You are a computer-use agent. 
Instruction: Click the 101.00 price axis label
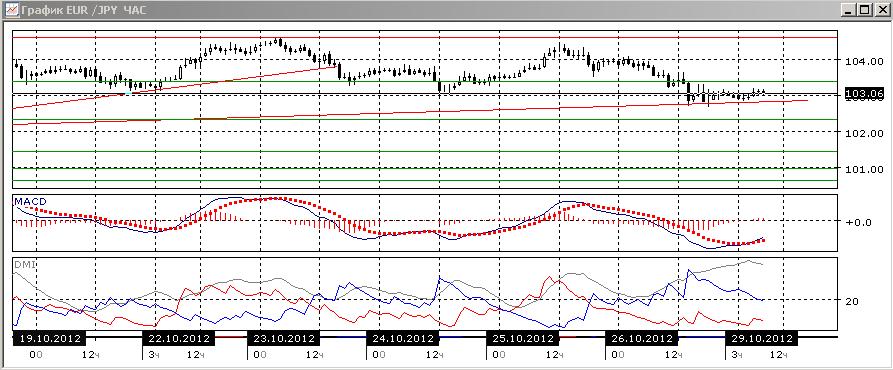coord(865,169)
